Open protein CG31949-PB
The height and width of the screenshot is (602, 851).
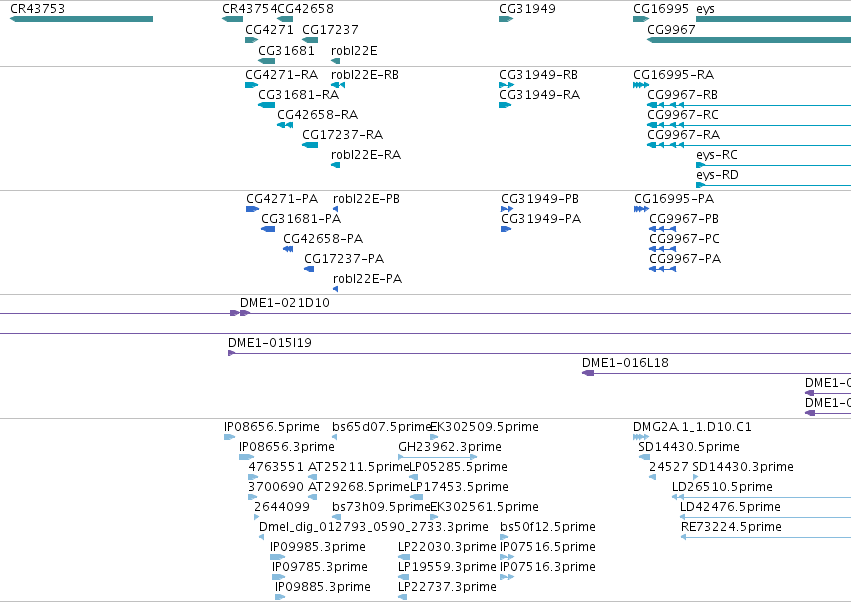click(x=507, y=209)
